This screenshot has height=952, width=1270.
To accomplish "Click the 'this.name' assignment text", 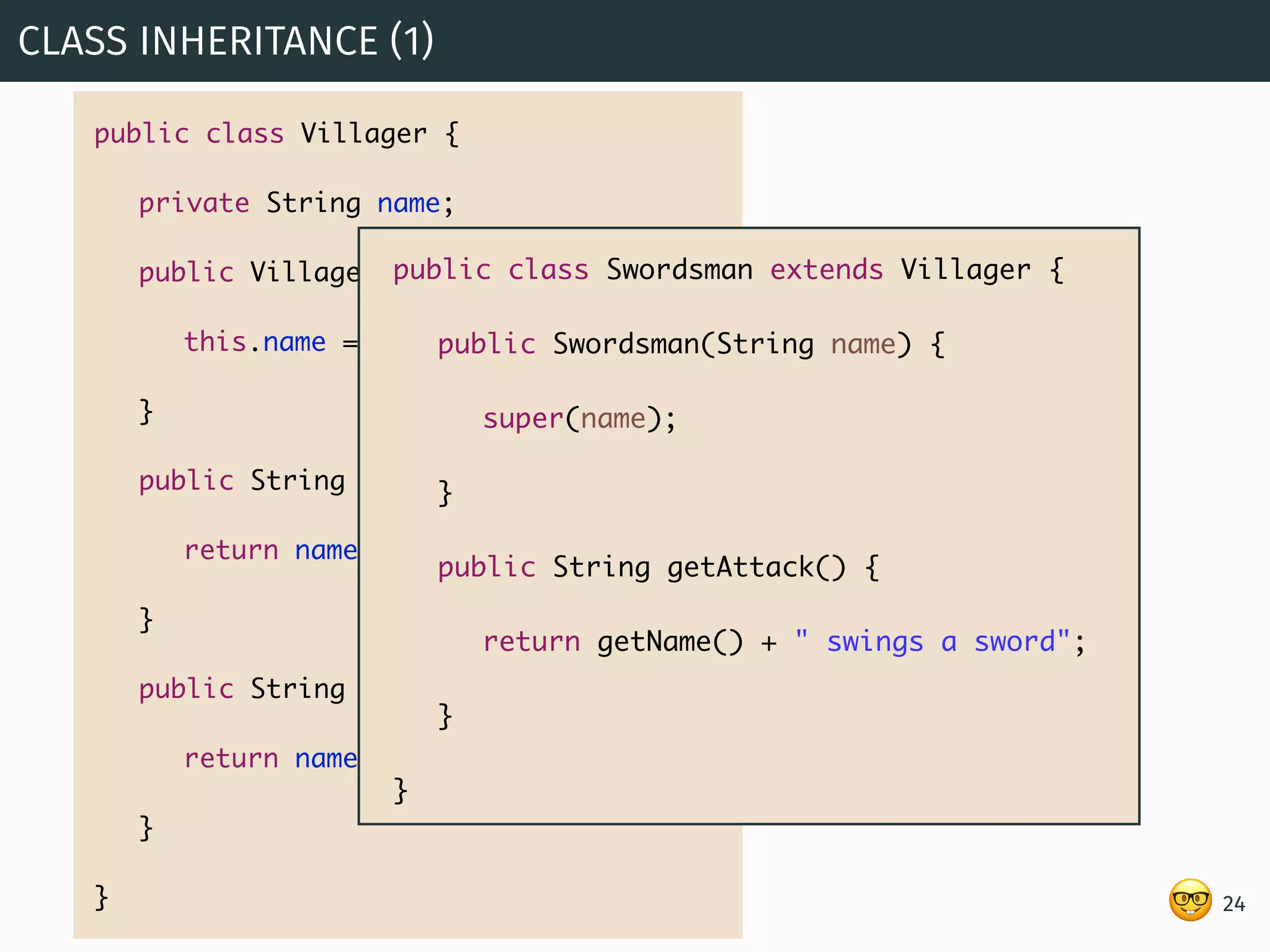I will pyautogui.click(x=255, y=342).
